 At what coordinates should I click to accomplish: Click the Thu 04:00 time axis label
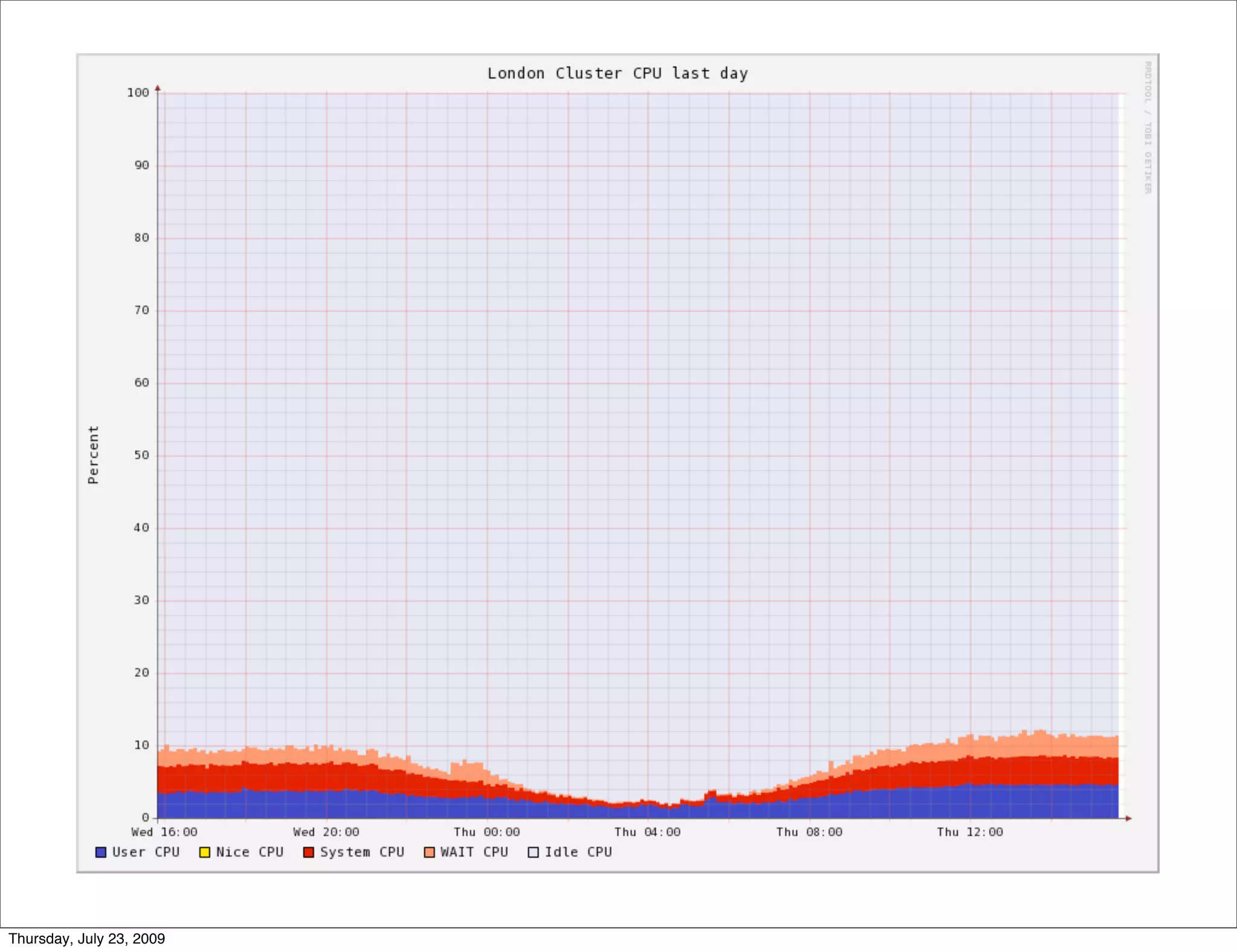coord(647,832)
